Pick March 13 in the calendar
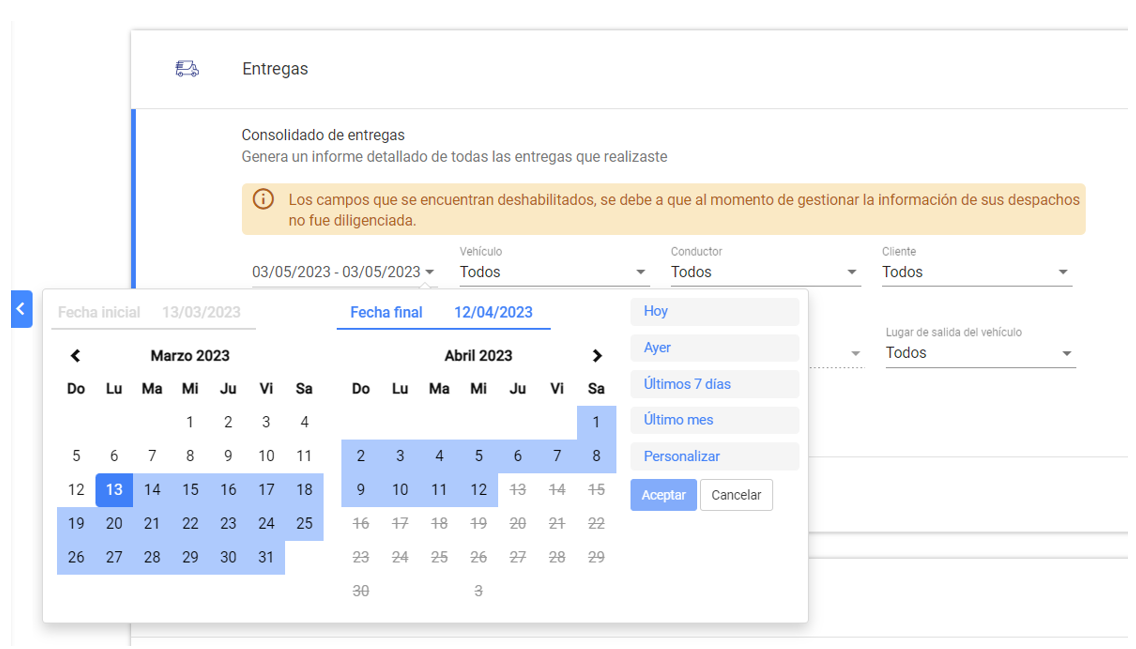1136x649 pixels. point(114,490)
